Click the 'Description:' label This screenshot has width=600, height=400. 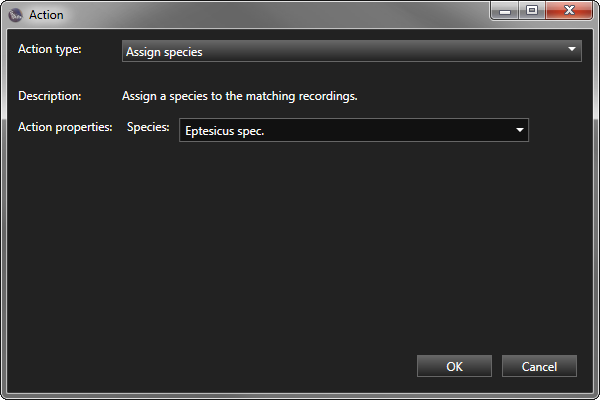pos(50,96)
